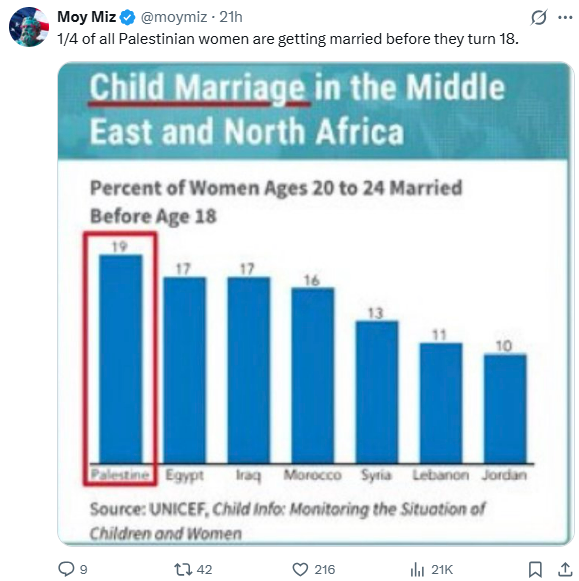Screen dimensions: 579x581
Task: Click the blue verified badge
Action: click(x=128, y=17)
